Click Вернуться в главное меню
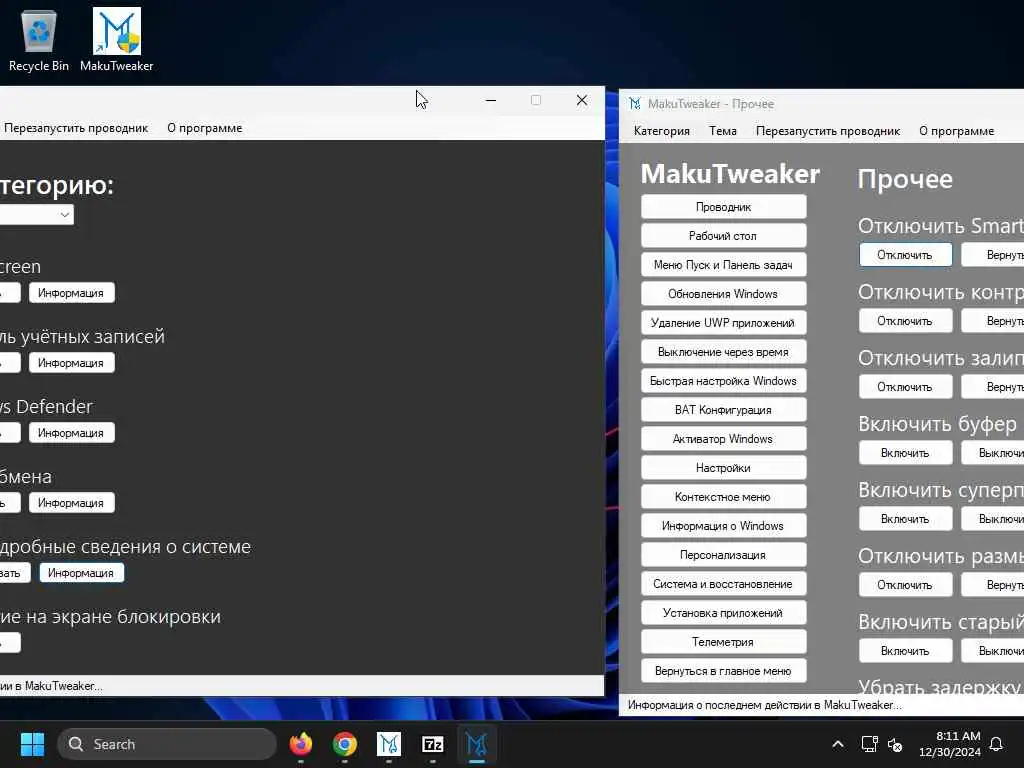The height and width of the screenshot is (768, 1024). point(724,671)
